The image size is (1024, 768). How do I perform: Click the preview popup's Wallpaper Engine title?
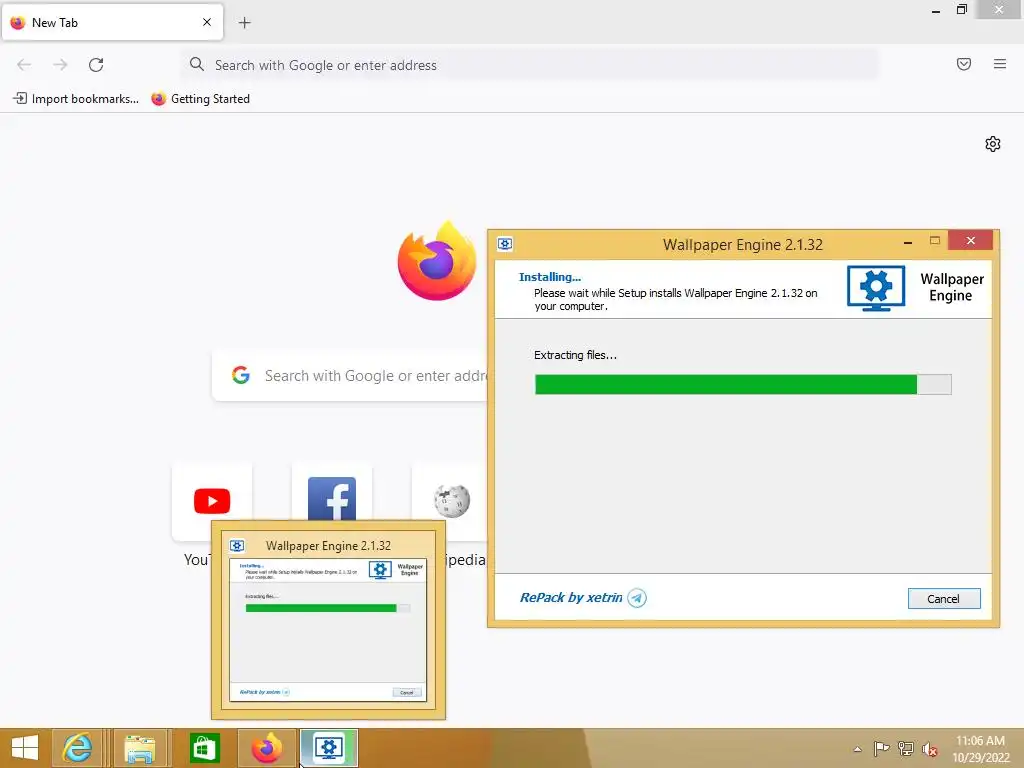(x=328, y=546)
